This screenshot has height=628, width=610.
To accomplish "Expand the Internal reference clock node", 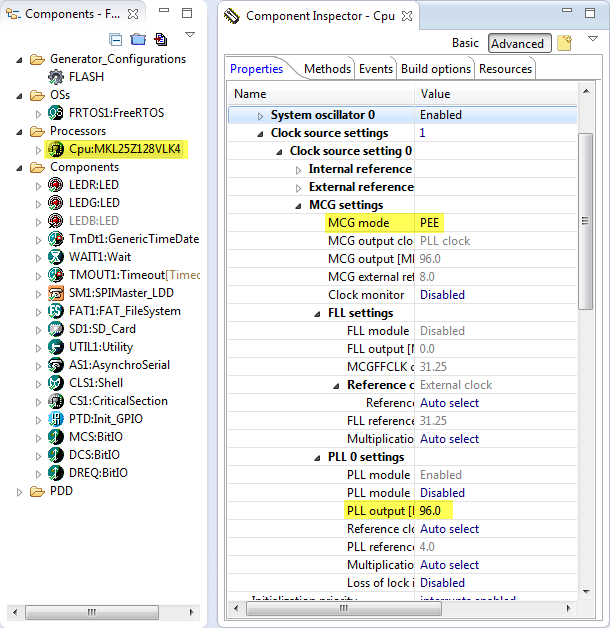I will click(x=299, y=169).
